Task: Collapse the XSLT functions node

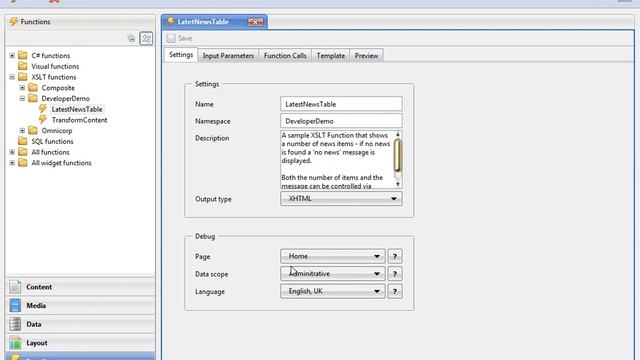Action: (12, 77)
